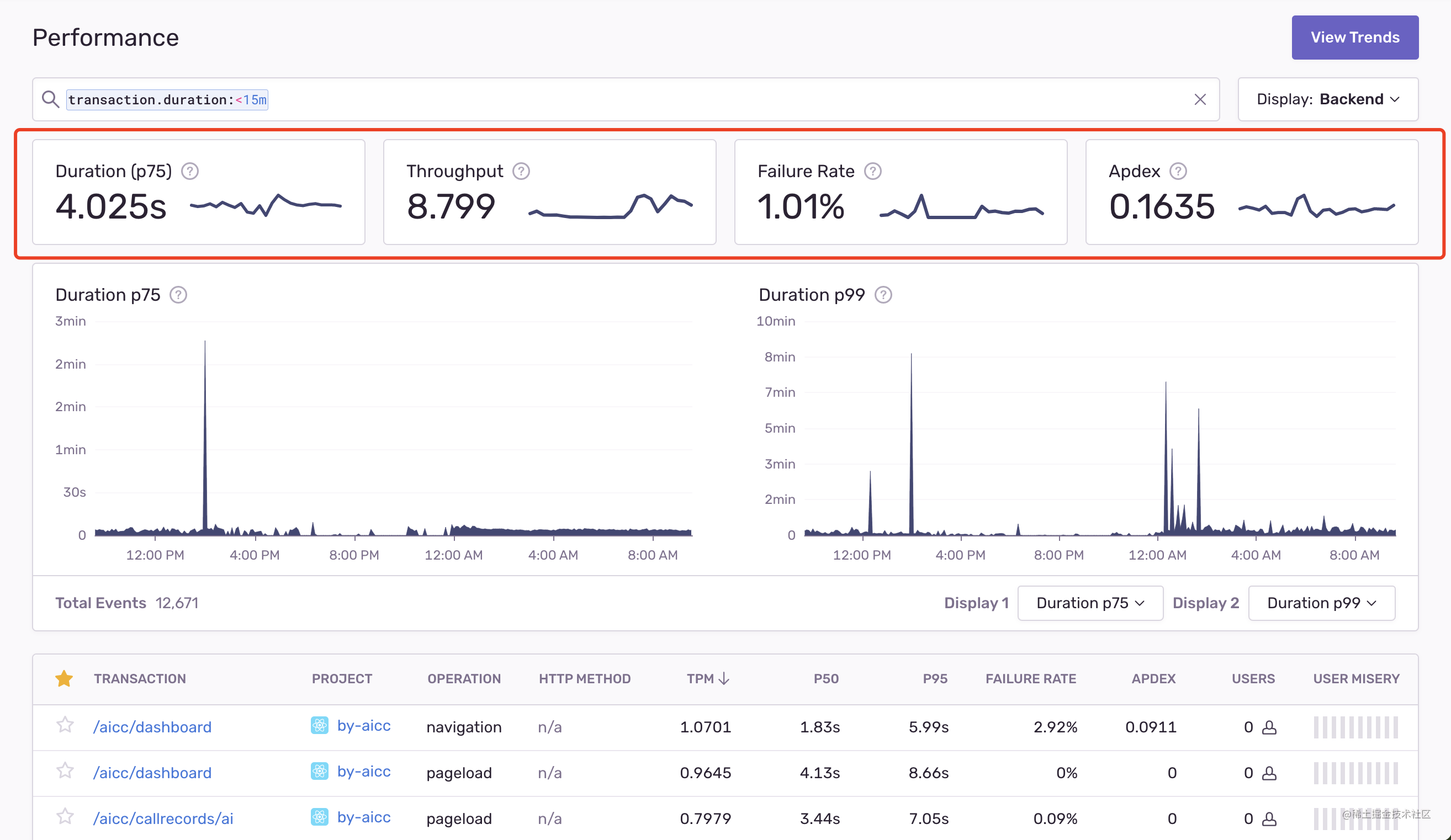This screenshot has height=840, width=1451.
Task: Click user icon in 0.9645 TPM row
Action: pos(1269,773)
